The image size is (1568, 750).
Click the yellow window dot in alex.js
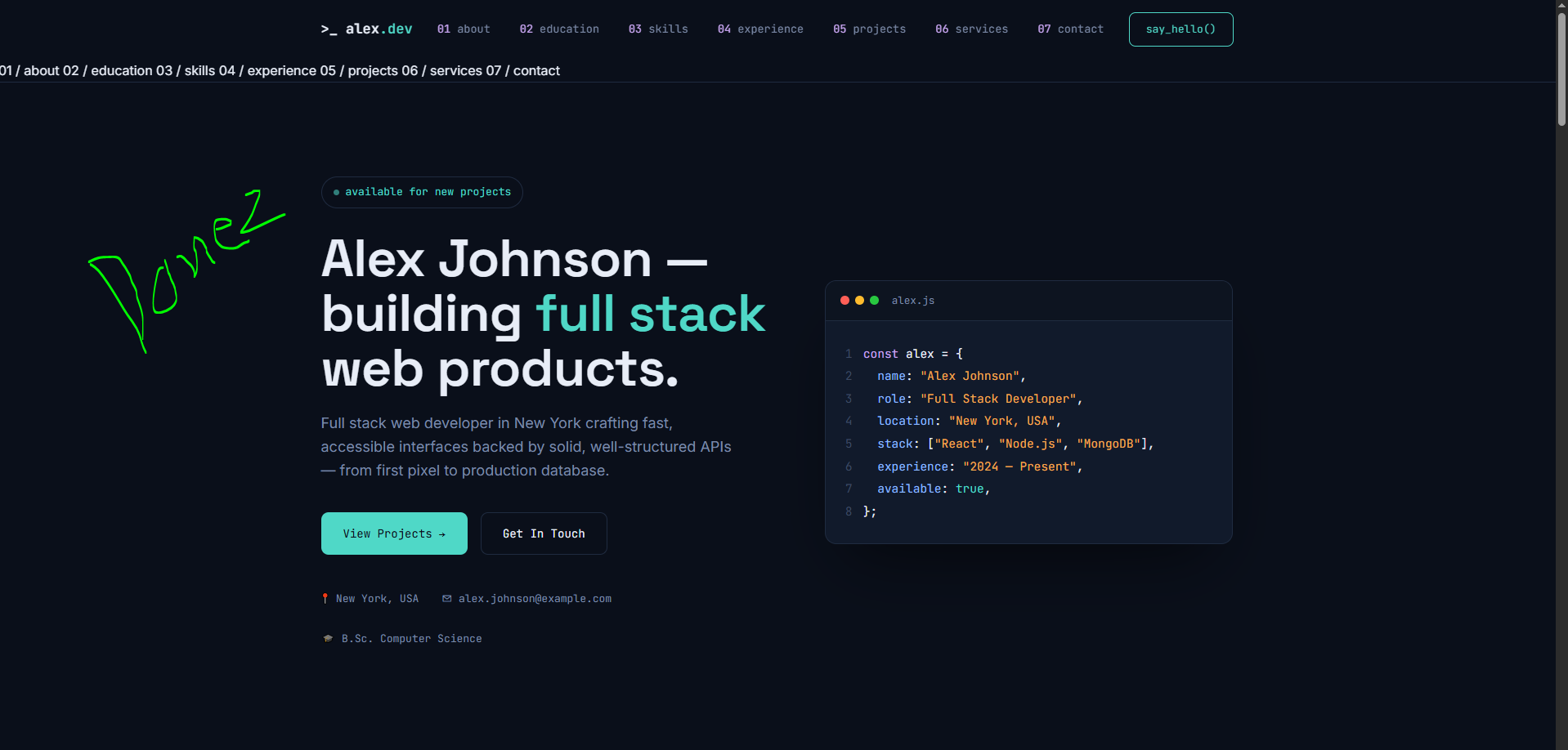click(859, 301)
